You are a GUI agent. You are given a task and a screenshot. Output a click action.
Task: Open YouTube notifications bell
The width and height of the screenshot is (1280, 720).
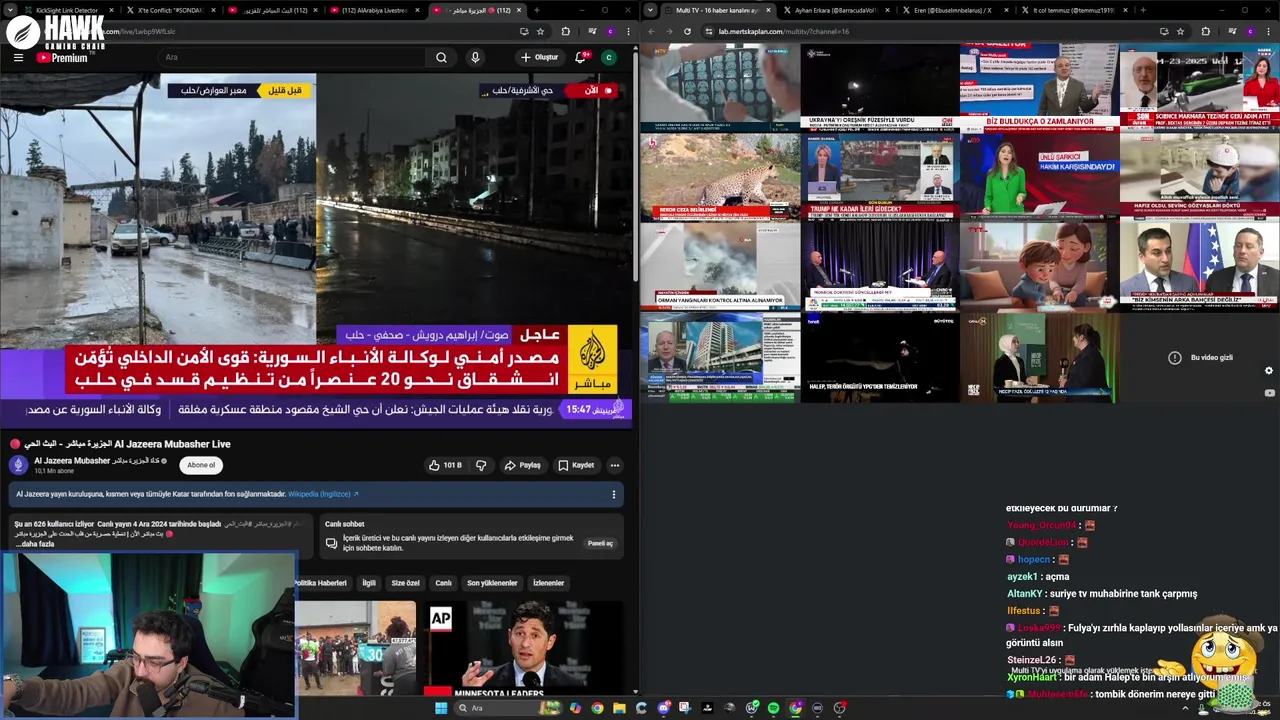tap(580, 57)
